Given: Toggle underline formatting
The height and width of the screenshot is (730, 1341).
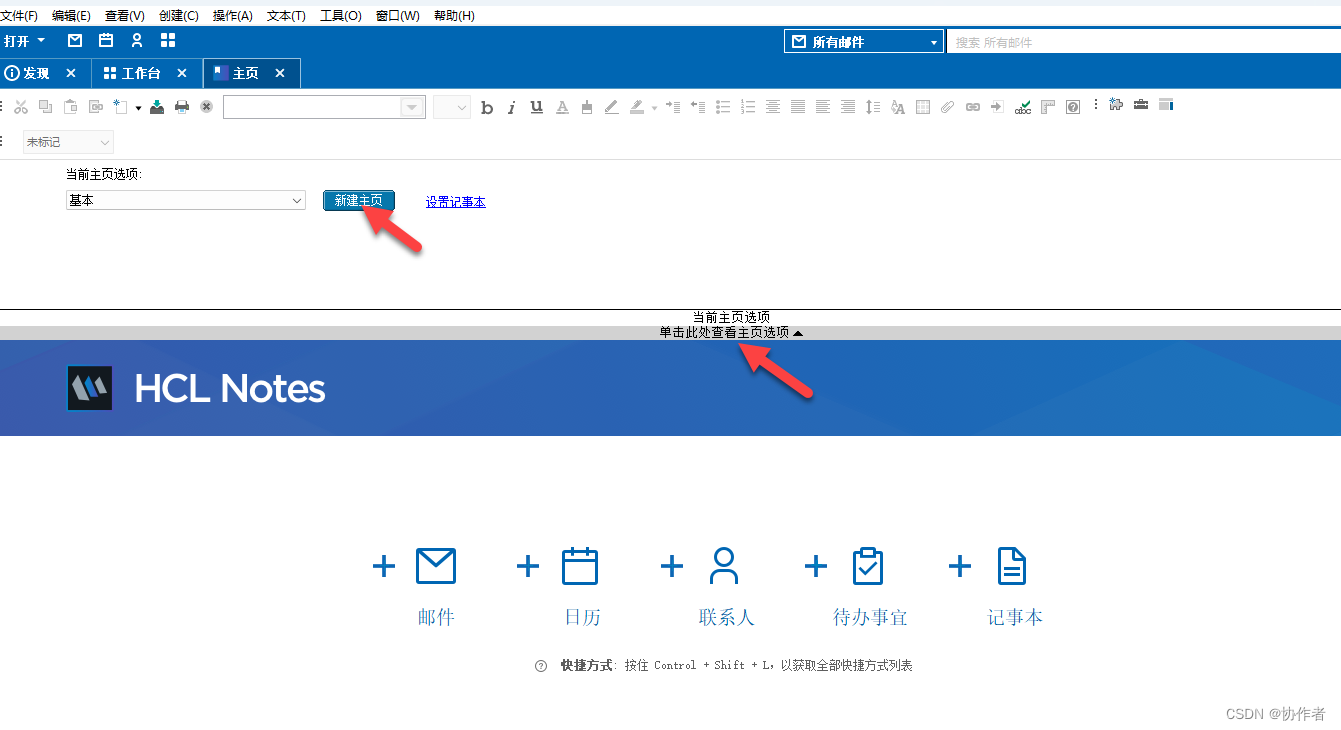Looking at the screenshot, I should tap(537, 107).
